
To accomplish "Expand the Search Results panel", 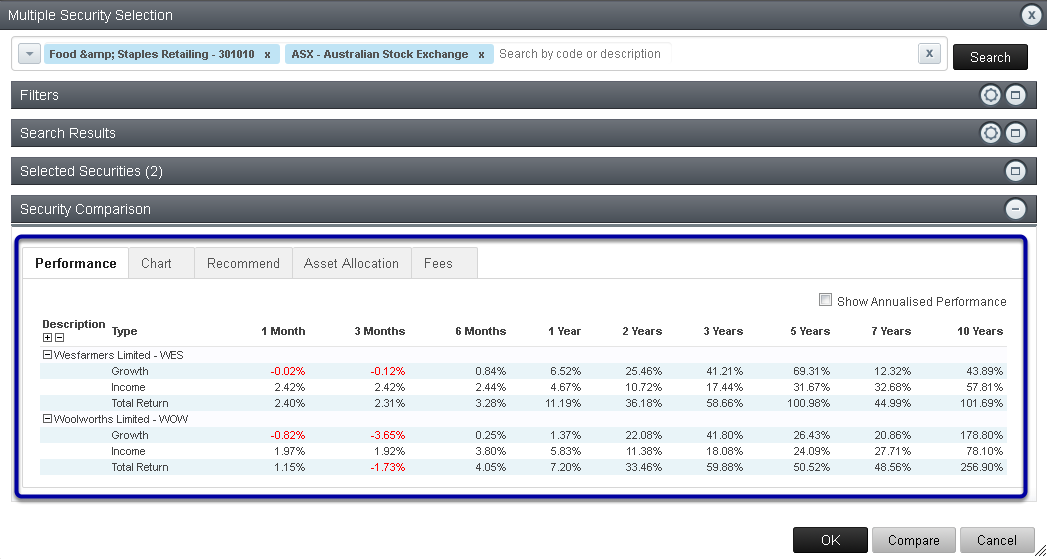I will (x=1016, y=134).
